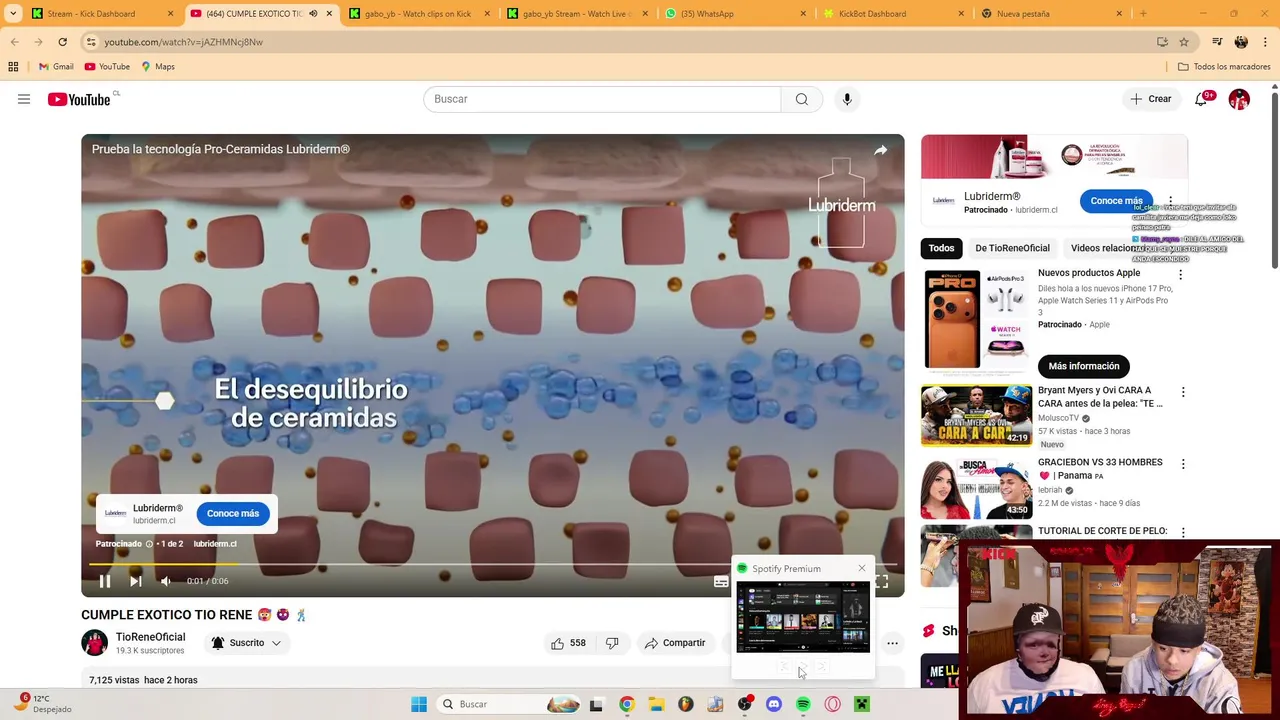Click the address bar URL
This screenshot has width=1280, height=720.
[x=183, y=42]
